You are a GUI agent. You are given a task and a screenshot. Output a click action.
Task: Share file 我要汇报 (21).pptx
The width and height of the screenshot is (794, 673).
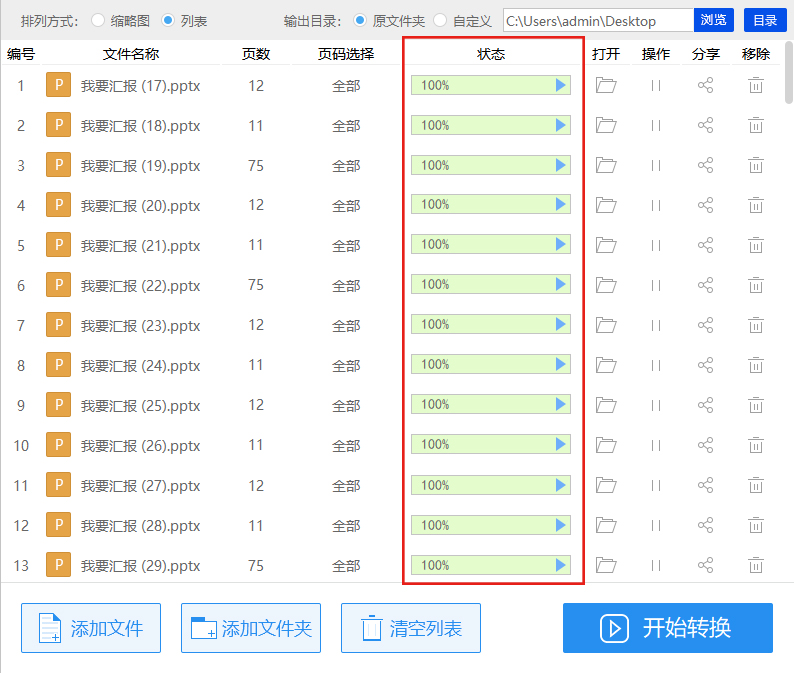[x=705, y=245]
